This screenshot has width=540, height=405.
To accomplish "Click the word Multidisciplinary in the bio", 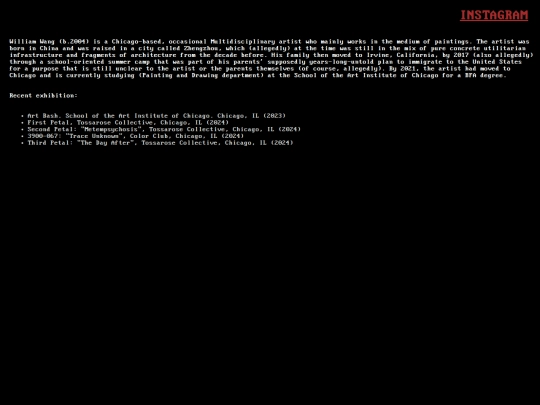I will 243,42.
